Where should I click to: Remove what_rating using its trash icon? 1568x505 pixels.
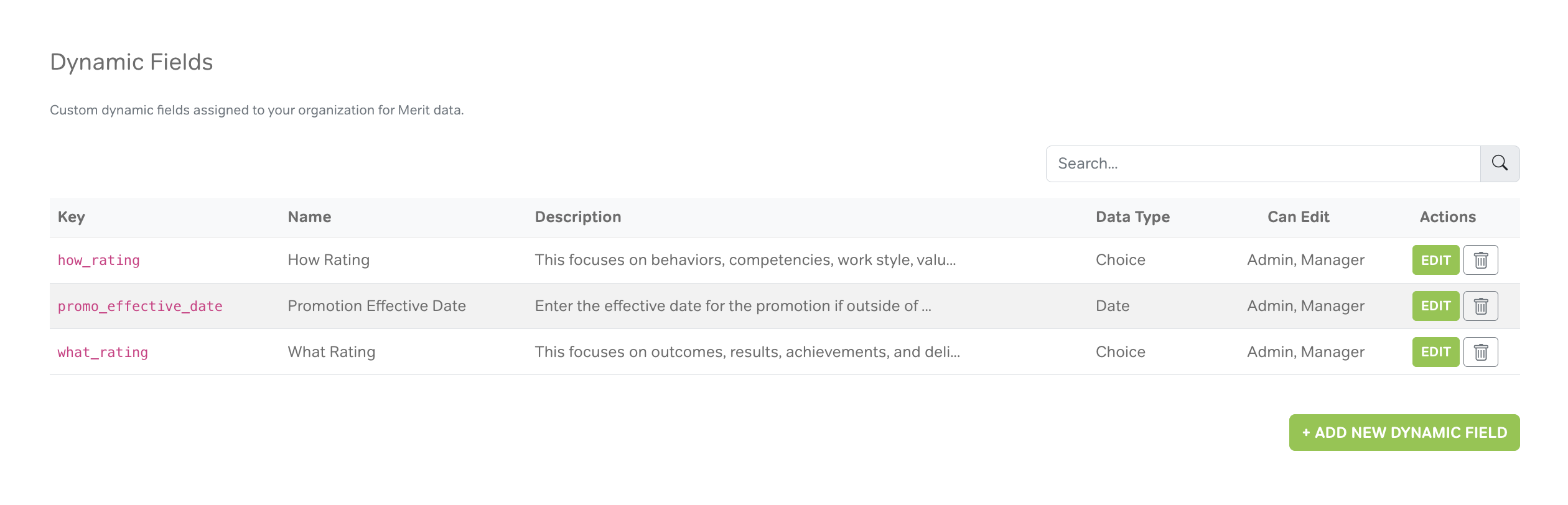pos(1480,352)
